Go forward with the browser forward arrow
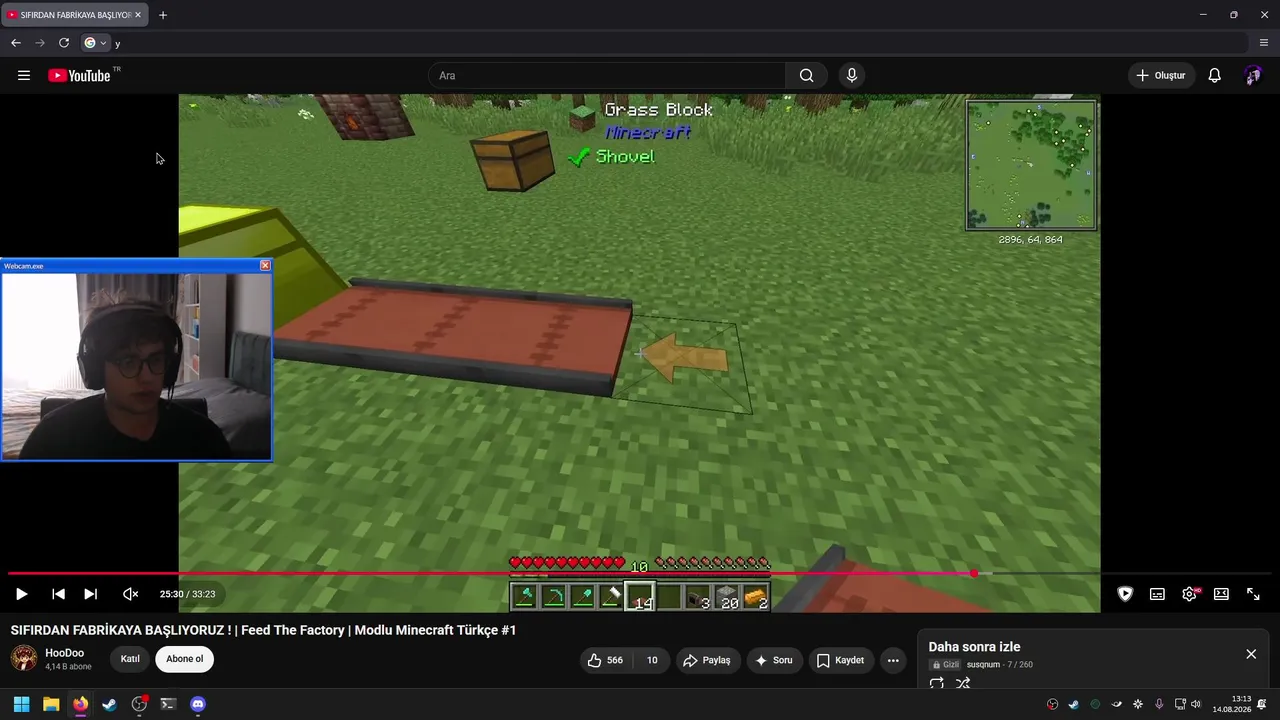 (40, 43)
